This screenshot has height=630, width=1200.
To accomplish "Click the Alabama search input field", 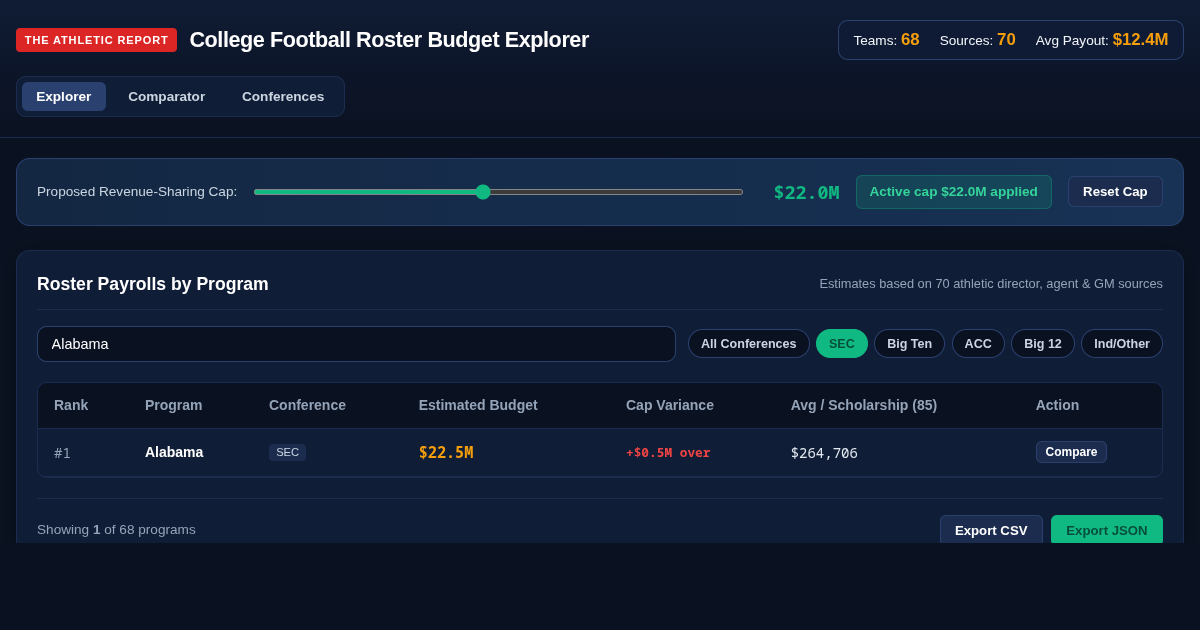I will pos(356,344).
